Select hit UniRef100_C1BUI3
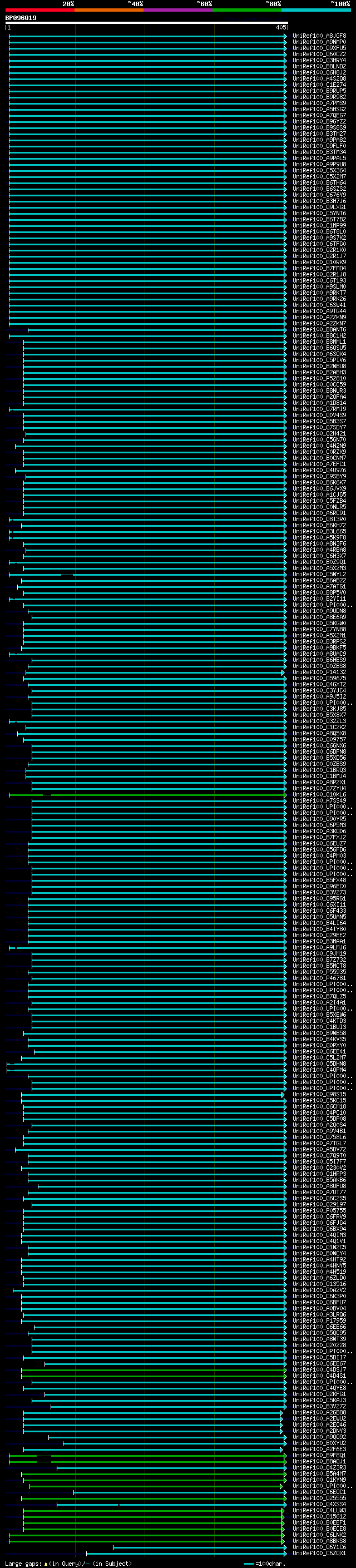 point(319,1027)
